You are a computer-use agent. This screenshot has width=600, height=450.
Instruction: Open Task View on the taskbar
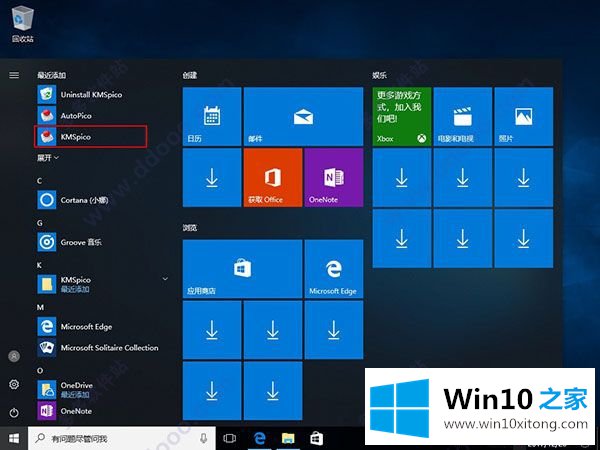(230, 438)
